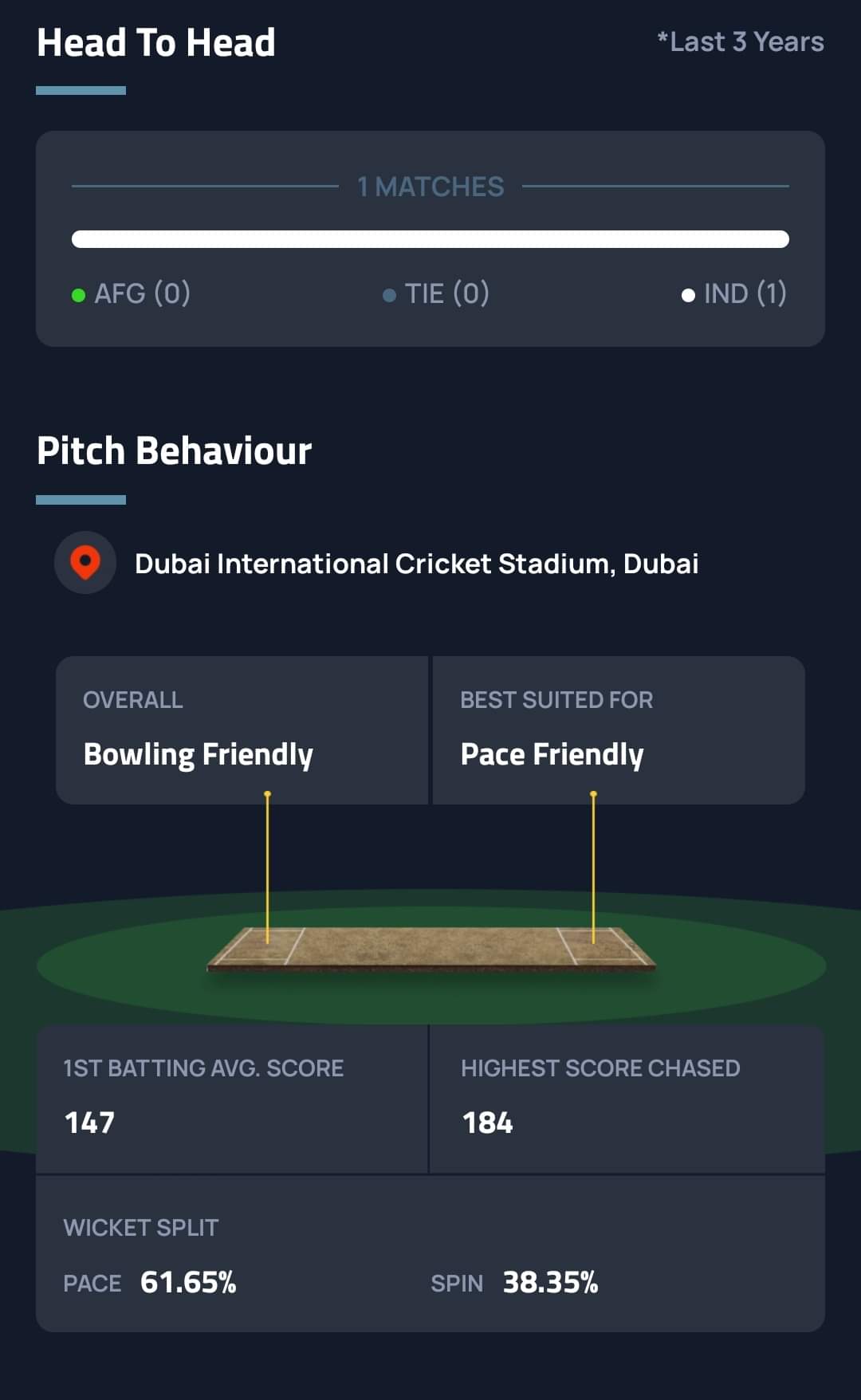Select the Best Suited For Pace Friendly card
861x1400 pixels.
[618, 729]
